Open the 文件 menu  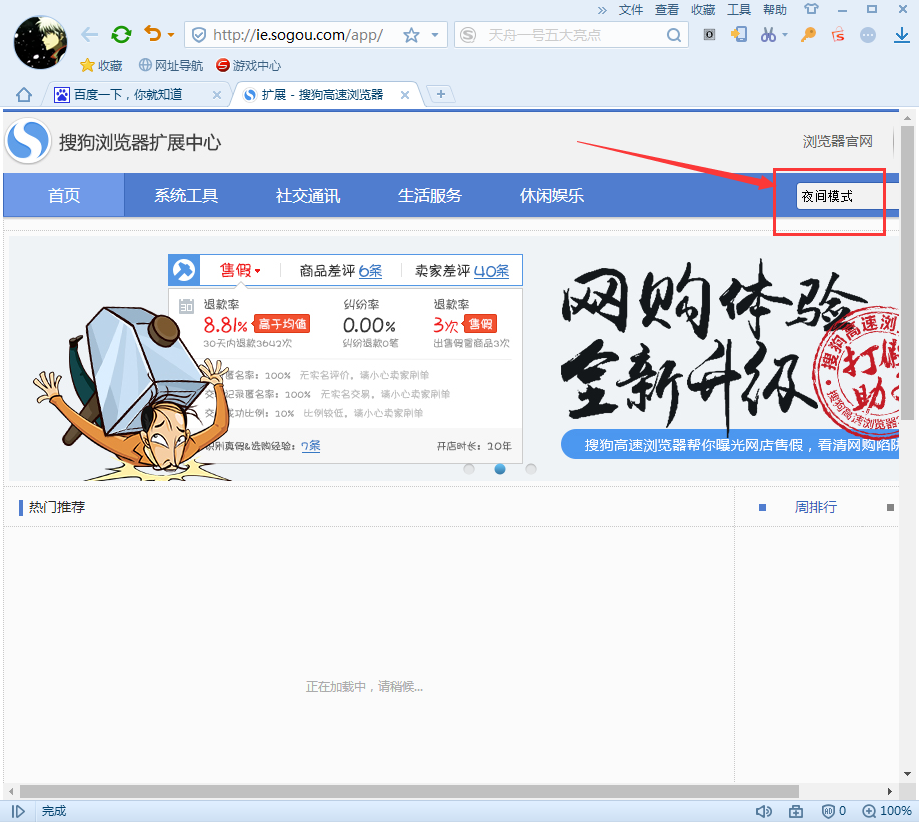(x=631, y=9)
